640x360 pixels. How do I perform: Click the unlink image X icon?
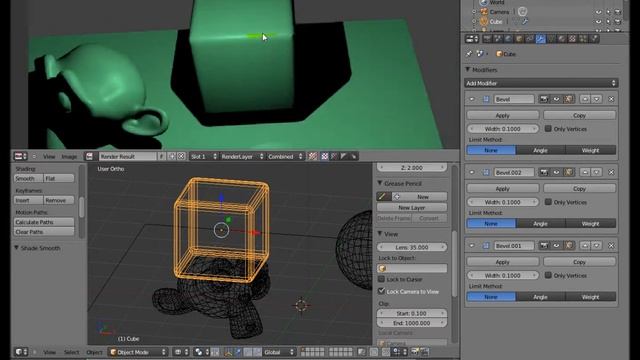[181, 156]
